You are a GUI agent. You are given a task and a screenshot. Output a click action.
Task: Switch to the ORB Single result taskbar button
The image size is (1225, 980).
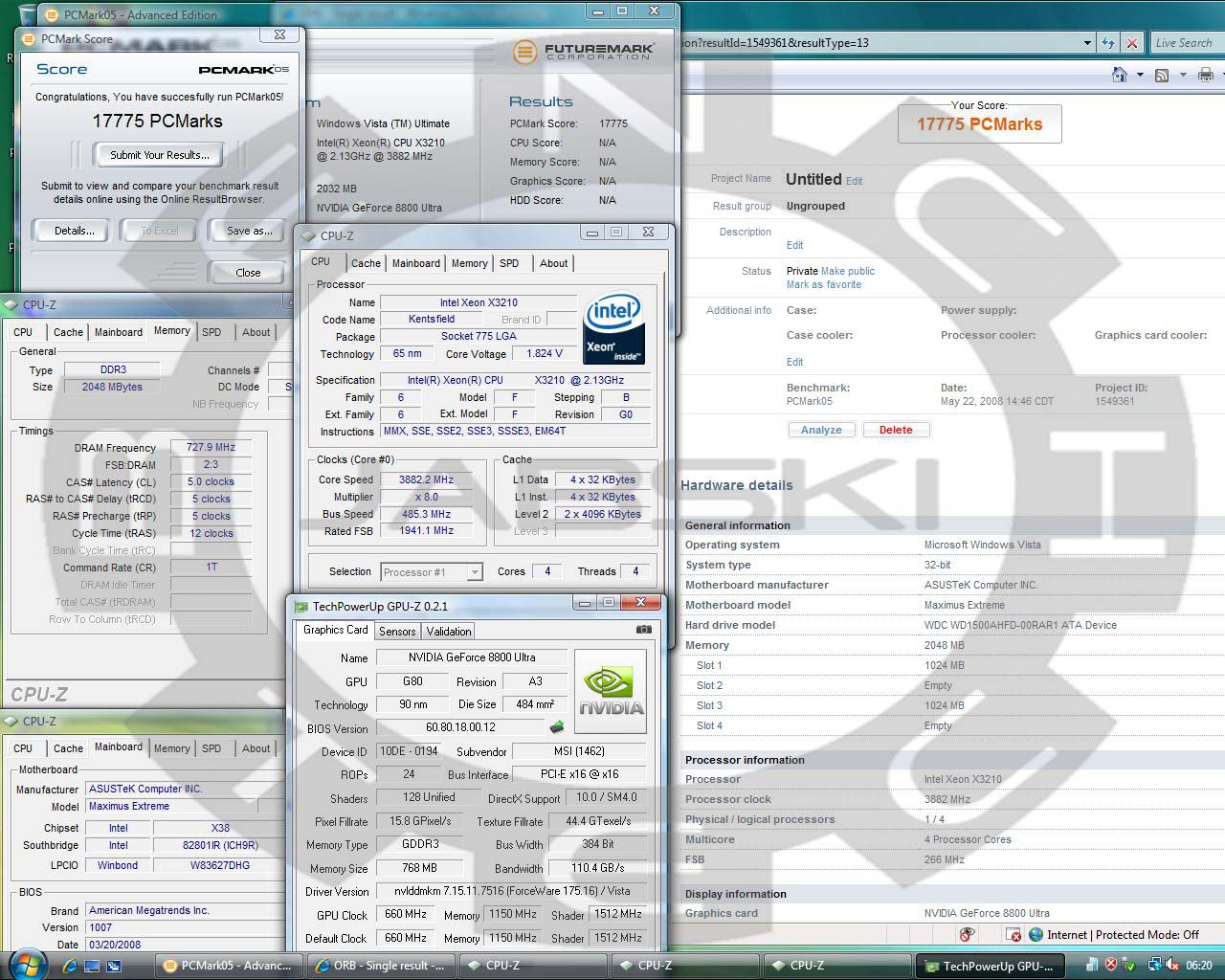382,966
